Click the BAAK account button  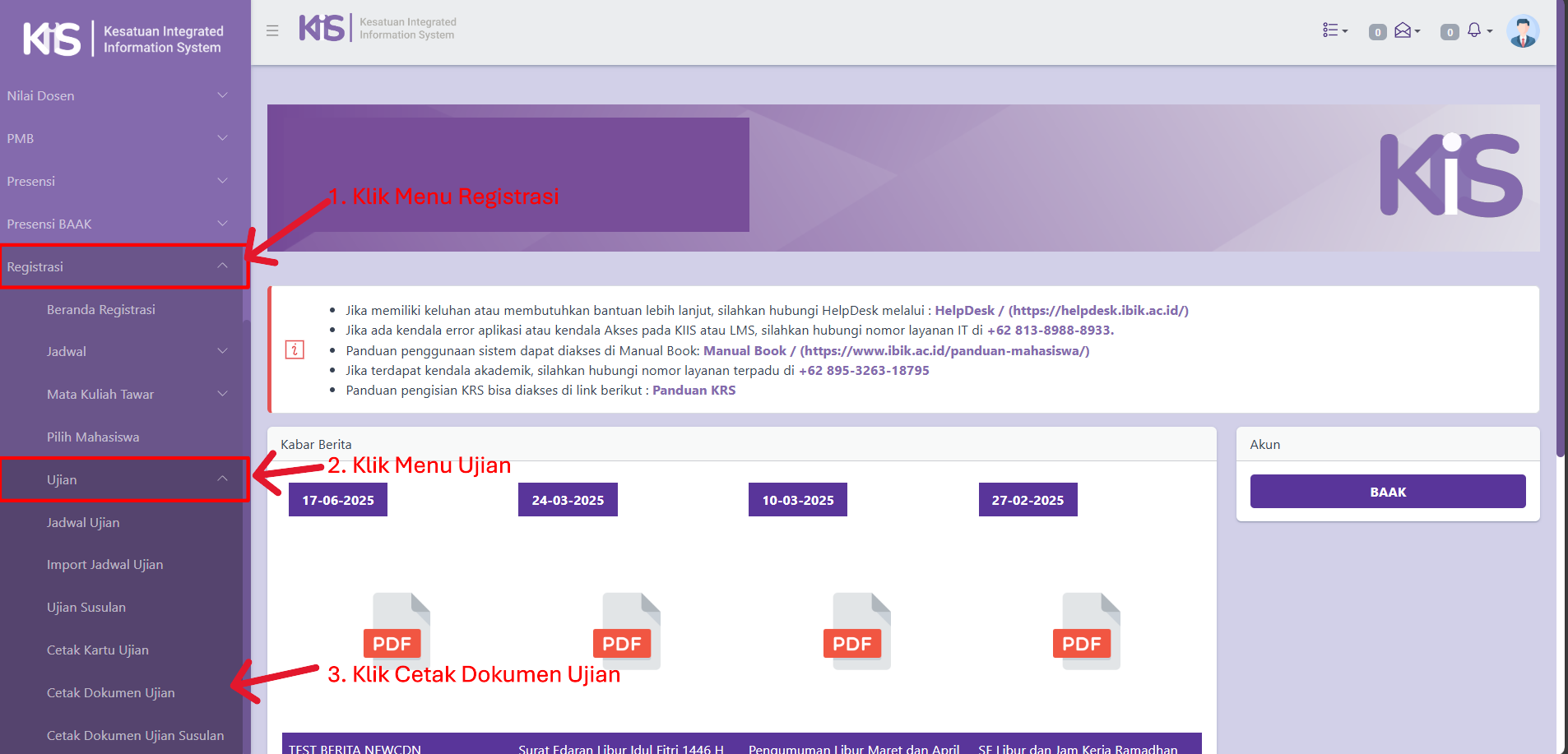pos(1387,492)
